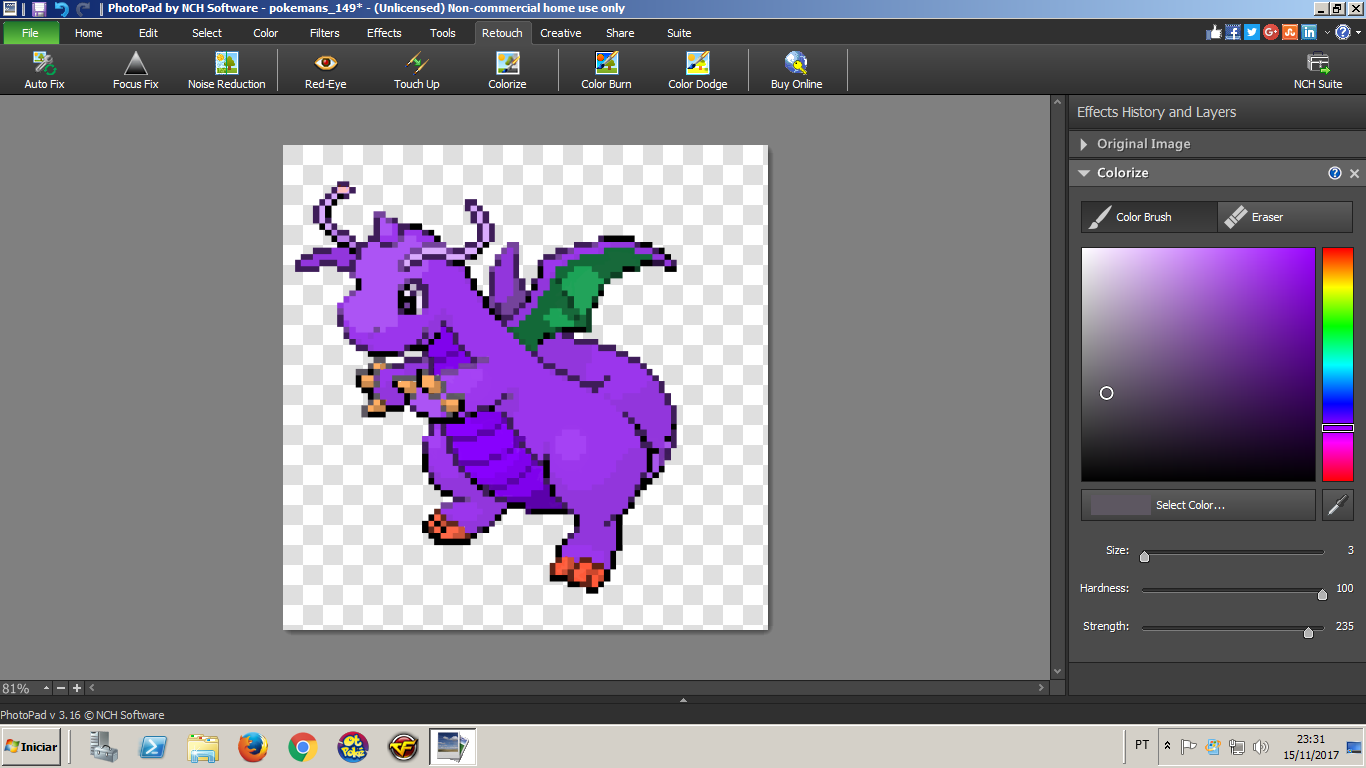
Task: Click the Windows Iniciar start button
Action: click(32, 746)
